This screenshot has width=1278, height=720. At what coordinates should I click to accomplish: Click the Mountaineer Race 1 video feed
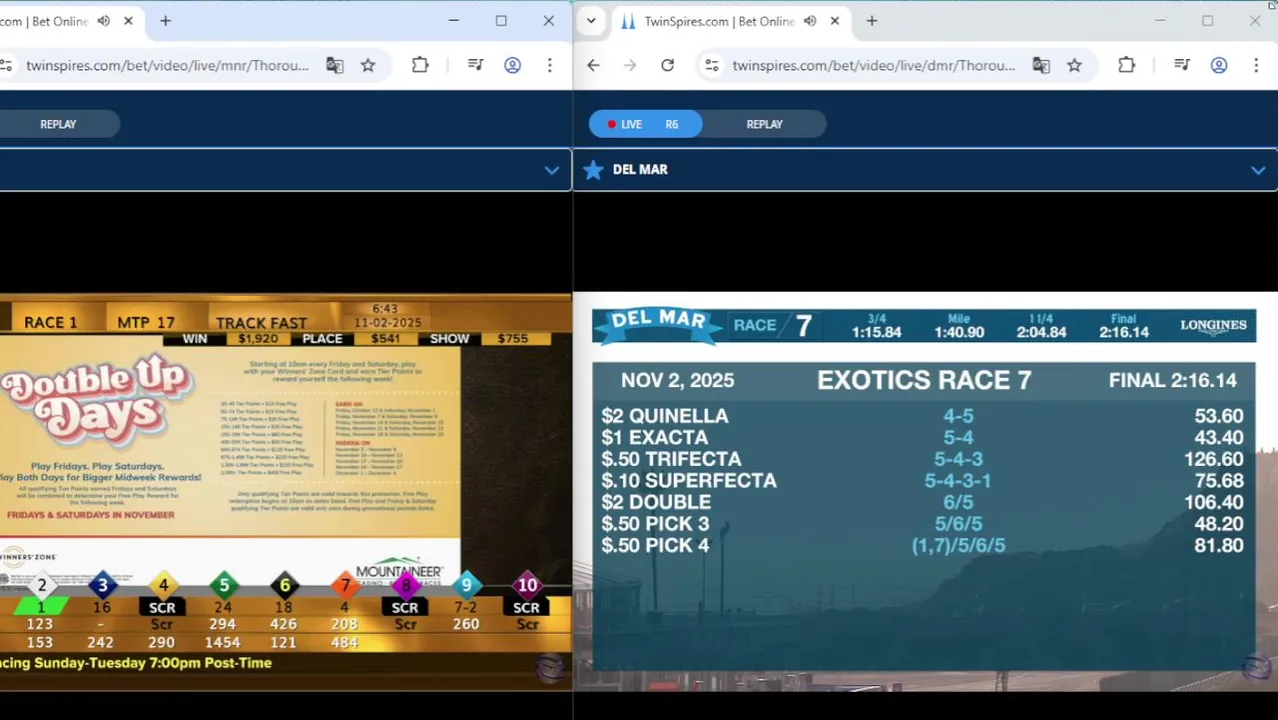[285, 491]
